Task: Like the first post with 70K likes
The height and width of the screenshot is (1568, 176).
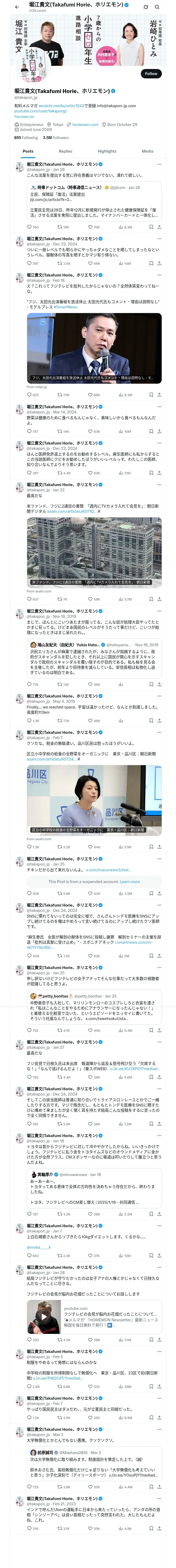Action: (x=94, y=227)
